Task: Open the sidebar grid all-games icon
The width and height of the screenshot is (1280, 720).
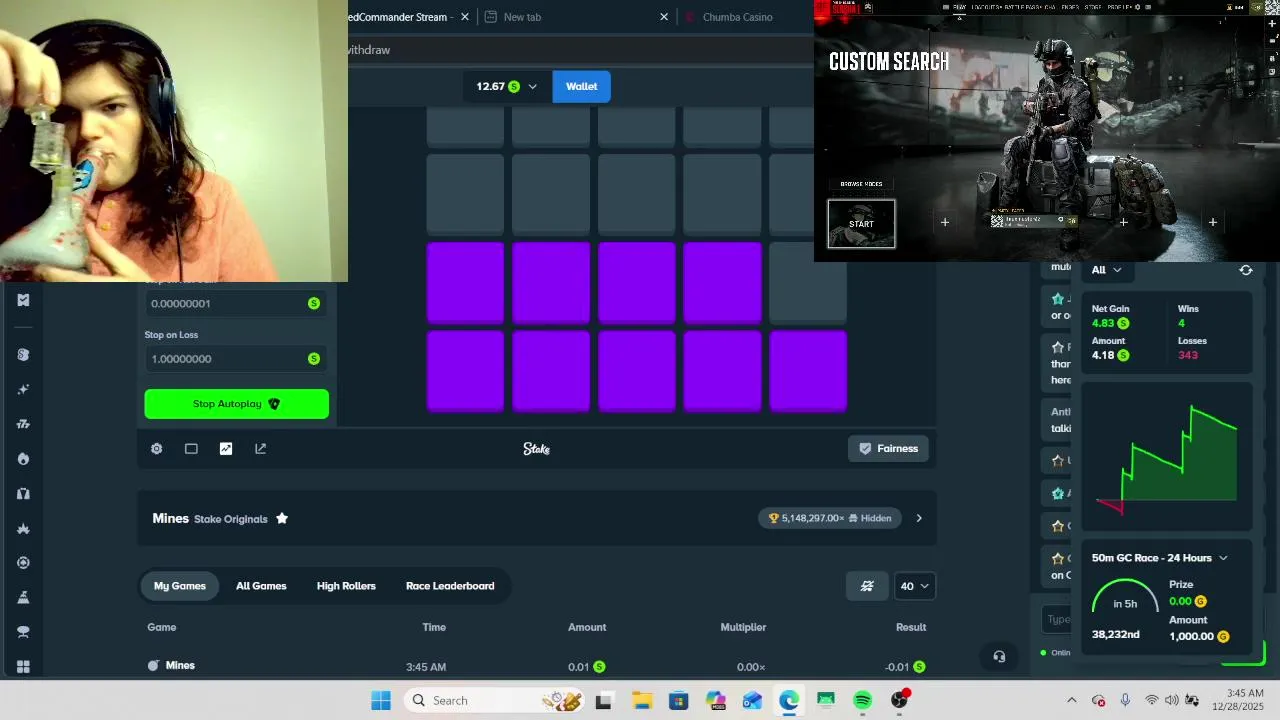Action: click(23, 666)
